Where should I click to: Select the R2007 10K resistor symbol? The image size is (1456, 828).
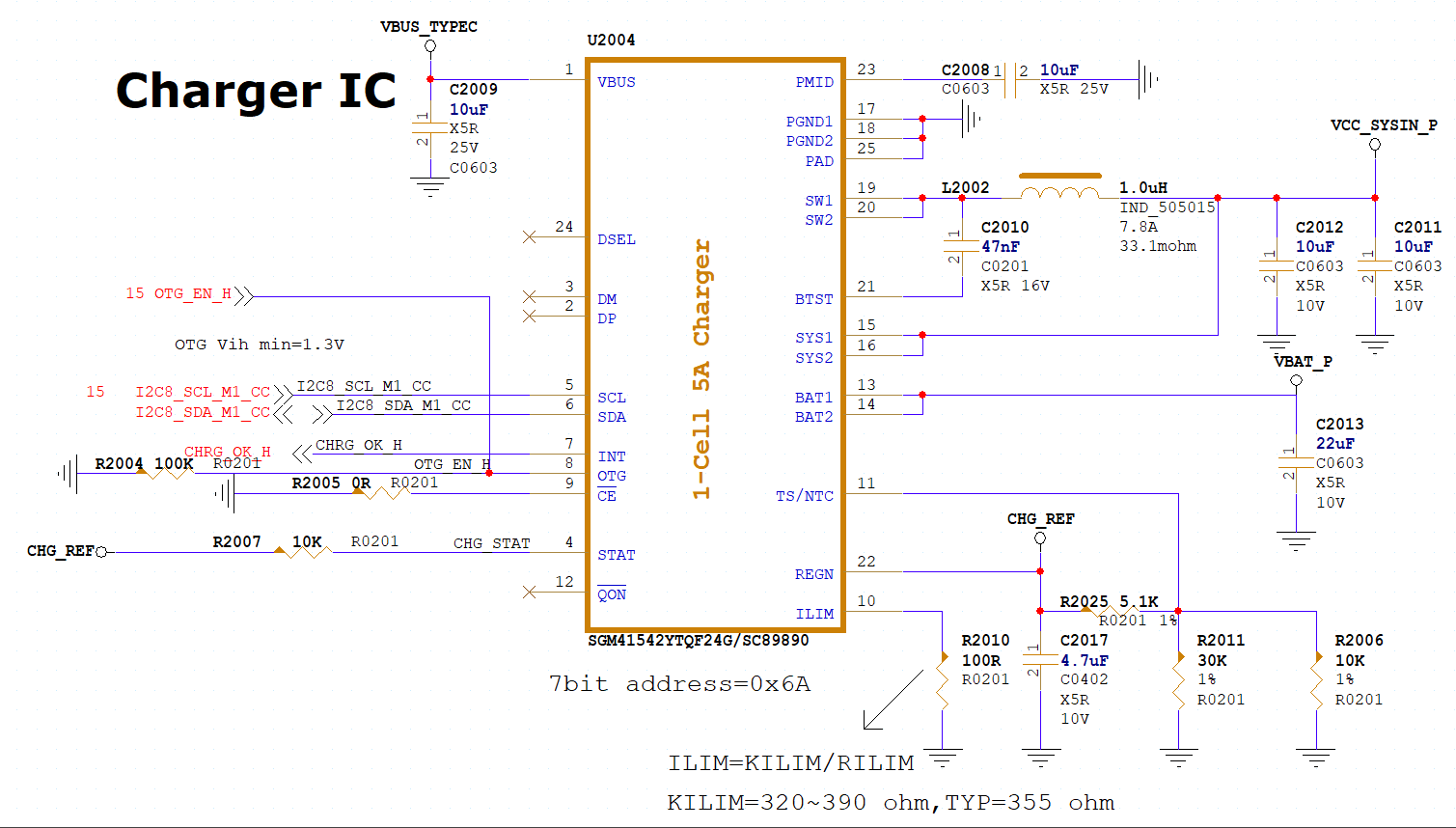(x=305, y=551)
